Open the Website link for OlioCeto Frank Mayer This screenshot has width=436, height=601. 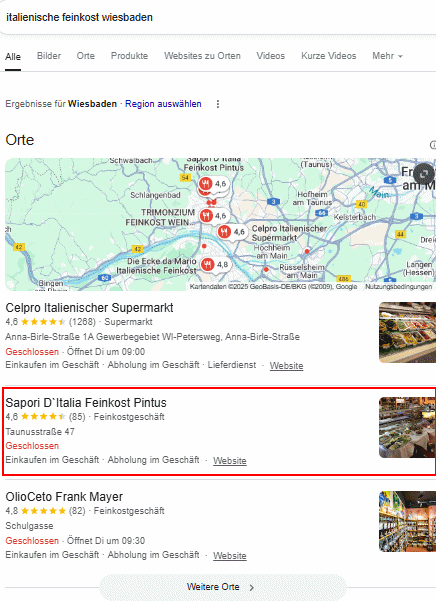[x=229, y=555]
